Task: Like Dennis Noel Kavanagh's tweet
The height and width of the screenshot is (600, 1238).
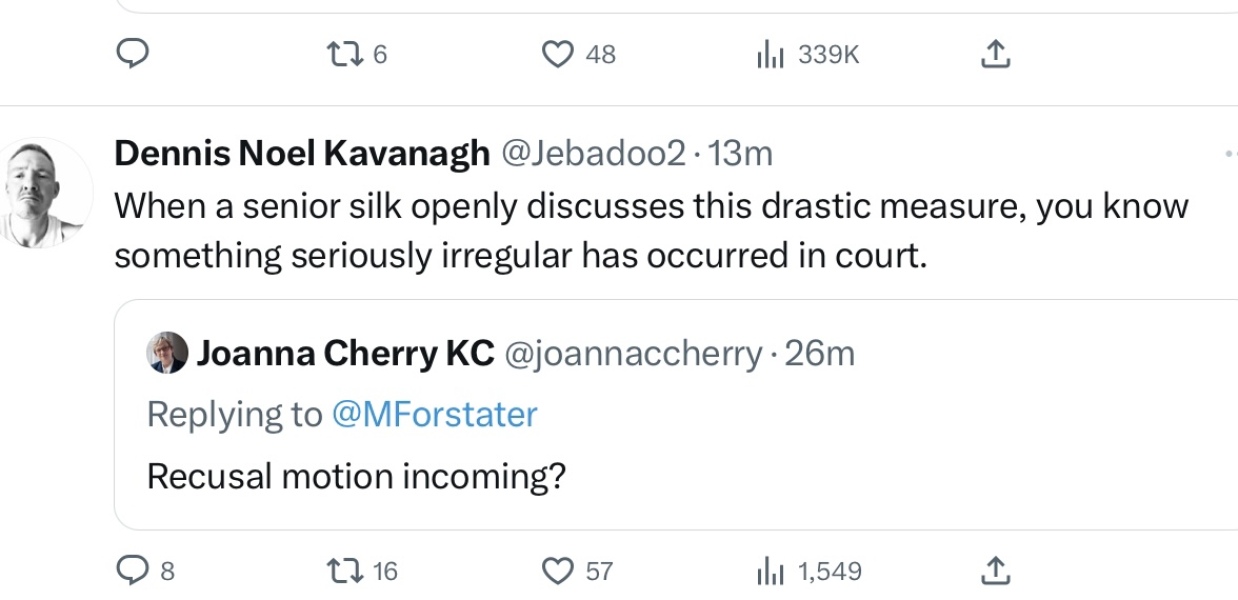Action: tap(557, 570)
